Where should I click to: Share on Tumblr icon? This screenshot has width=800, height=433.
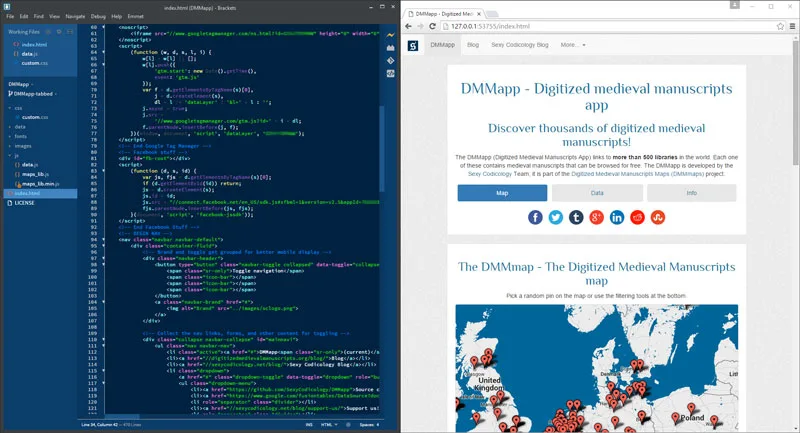pyautogui.click(x=576, y=217)
